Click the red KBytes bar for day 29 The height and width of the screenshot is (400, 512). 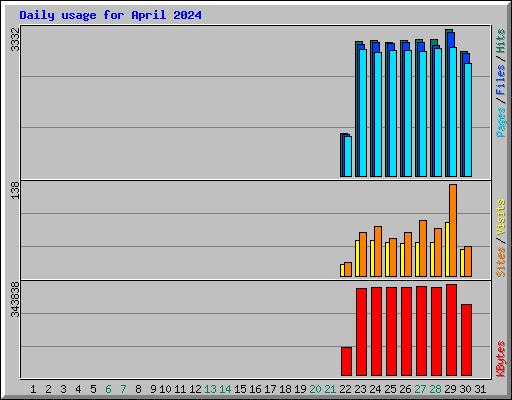pos(451,330)
